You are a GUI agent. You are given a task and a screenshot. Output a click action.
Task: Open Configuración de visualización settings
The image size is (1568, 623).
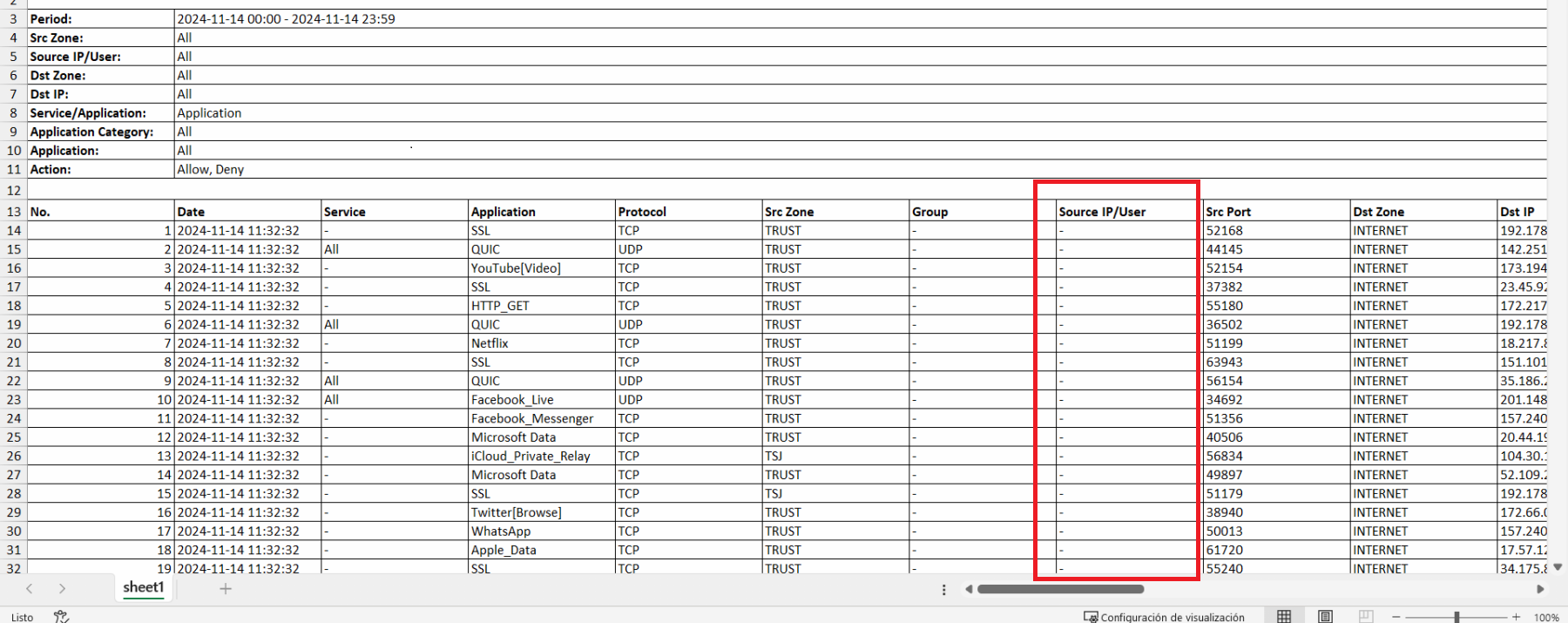click(x=1164, y=617)
